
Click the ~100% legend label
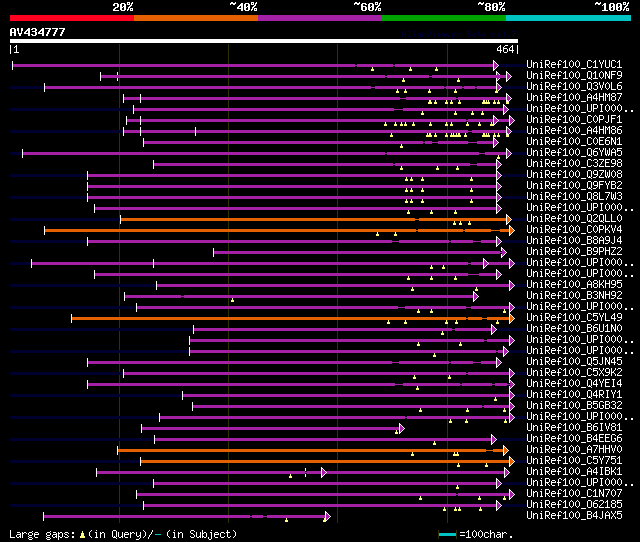(x=612, y=7)
